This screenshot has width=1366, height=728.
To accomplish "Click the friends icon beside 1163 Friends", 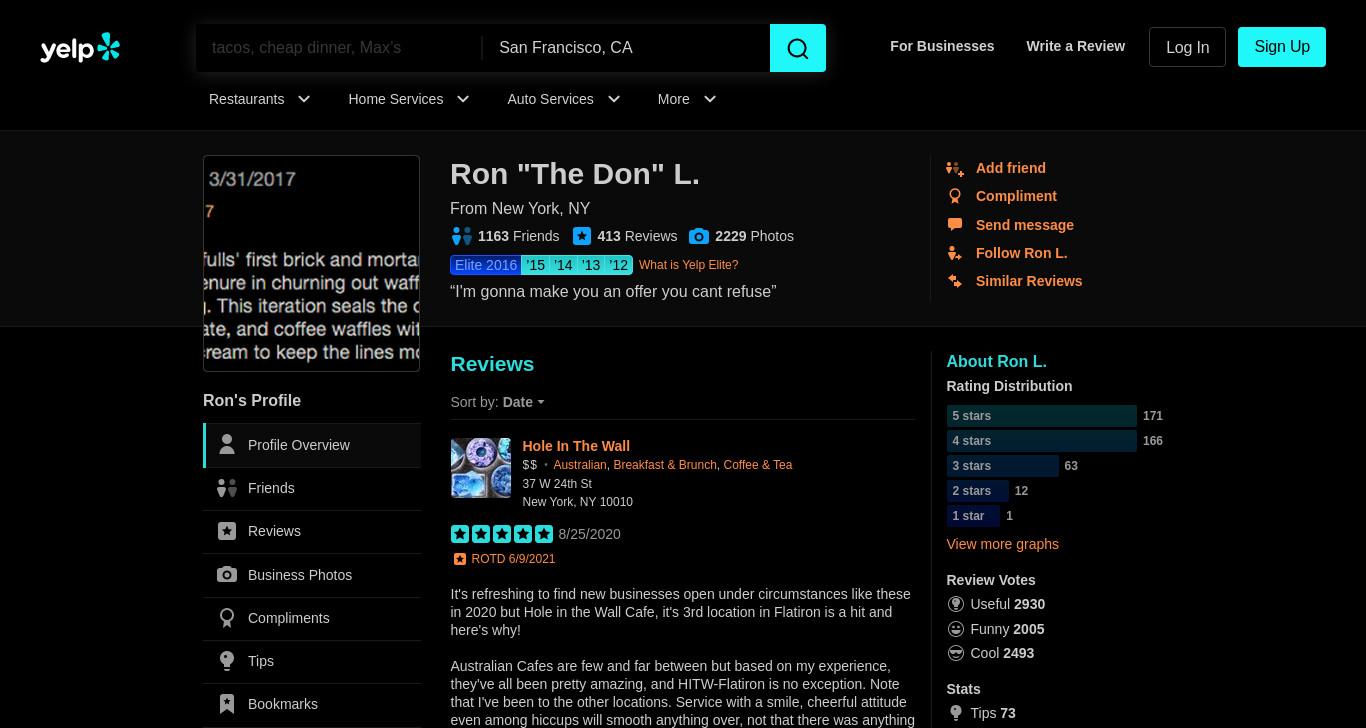I will 461,236.
